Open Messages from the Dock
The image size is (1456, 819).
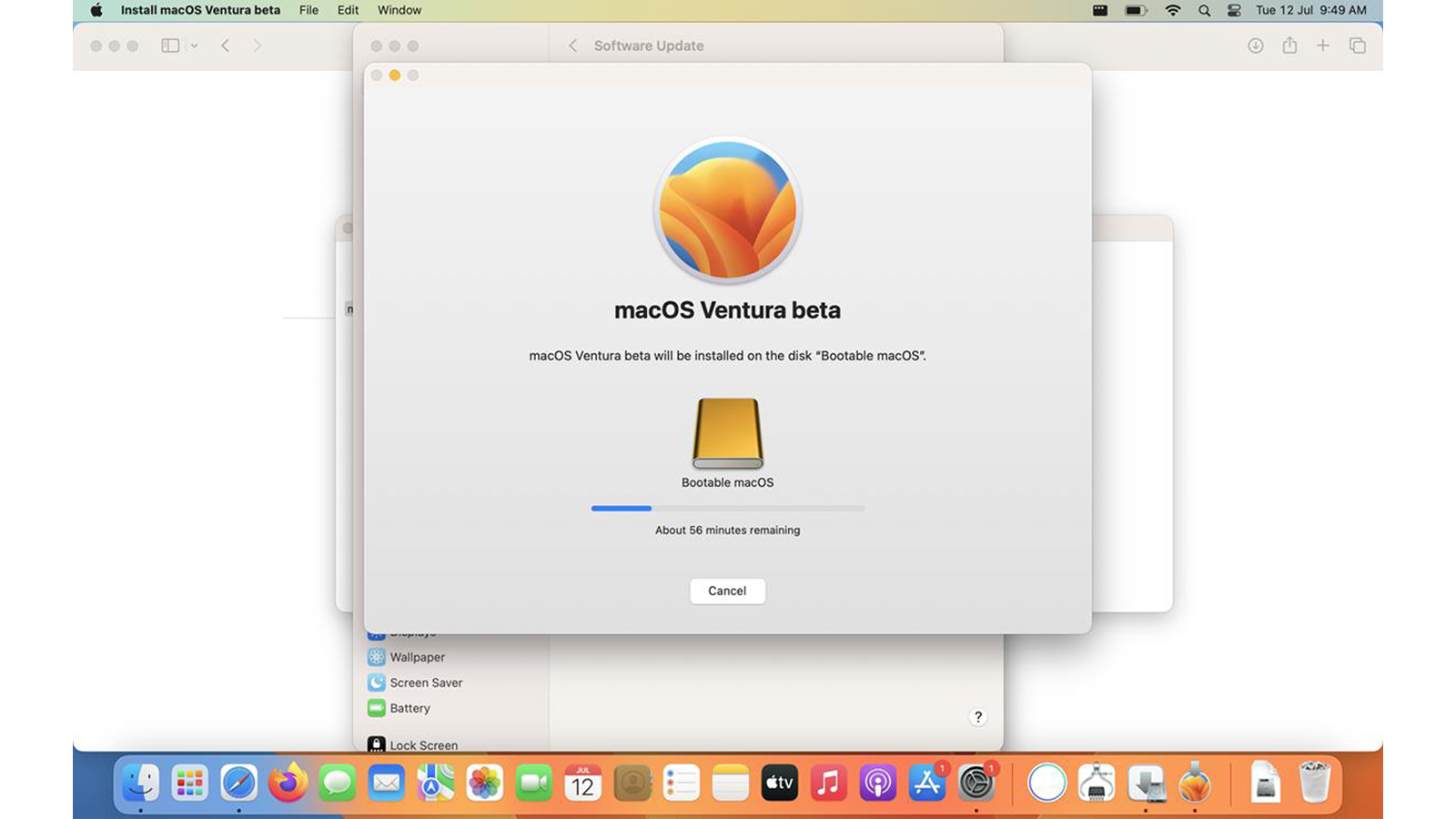tap(338, 783)
